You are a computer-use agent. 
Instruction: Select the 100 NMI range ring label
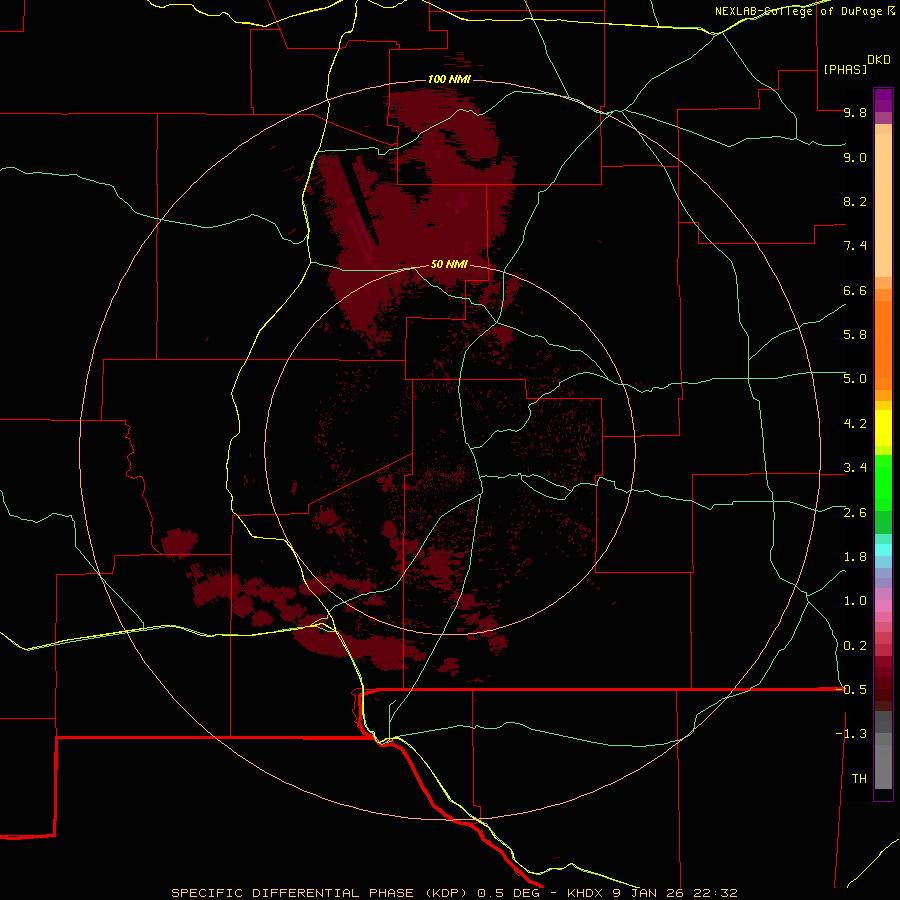pyautogui.click(x=449, y=79)
